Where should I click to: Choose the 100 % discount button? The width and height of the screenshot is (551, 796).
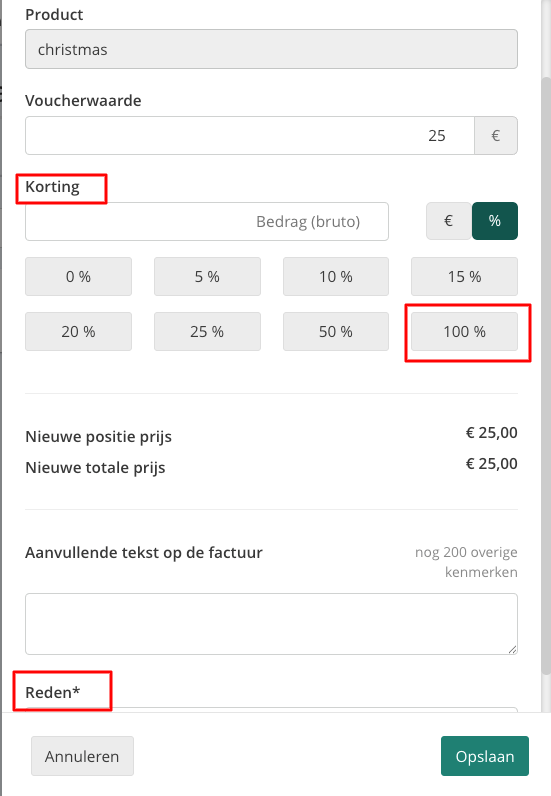pos(464,331)
